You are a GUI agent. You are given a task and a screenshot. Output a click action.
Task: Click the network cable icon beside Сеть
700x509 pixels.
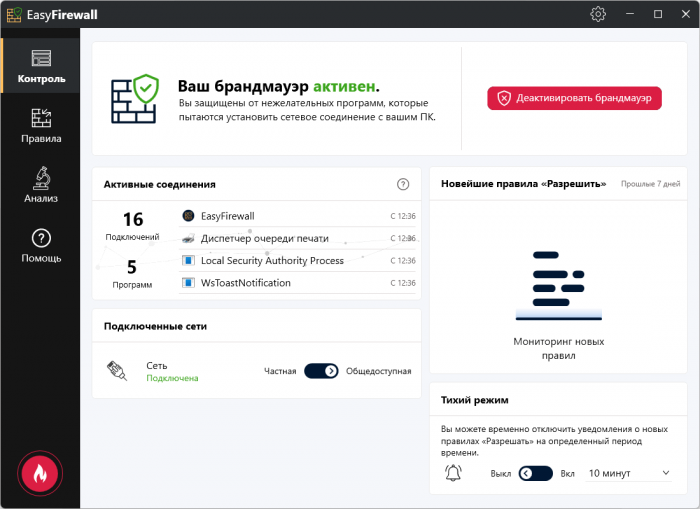tap(117, 371)
